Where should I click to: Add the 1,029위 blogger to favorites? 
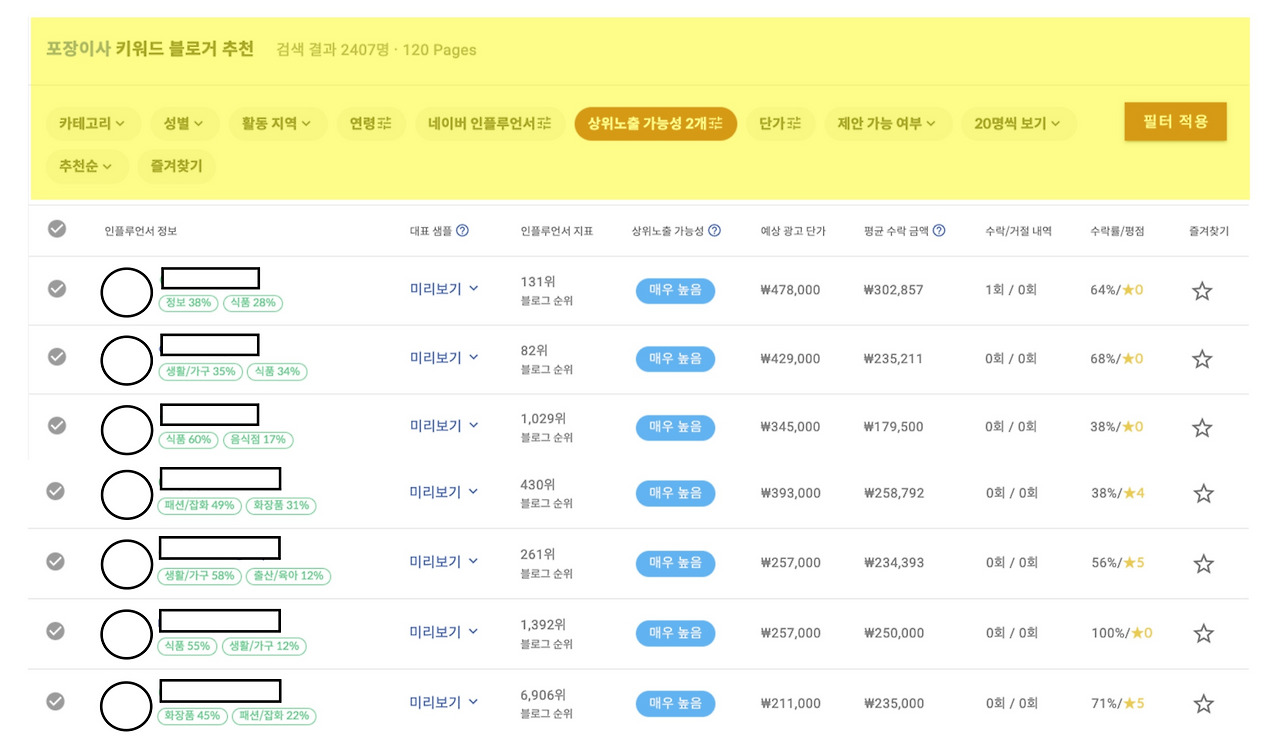tap(1202, 428)
